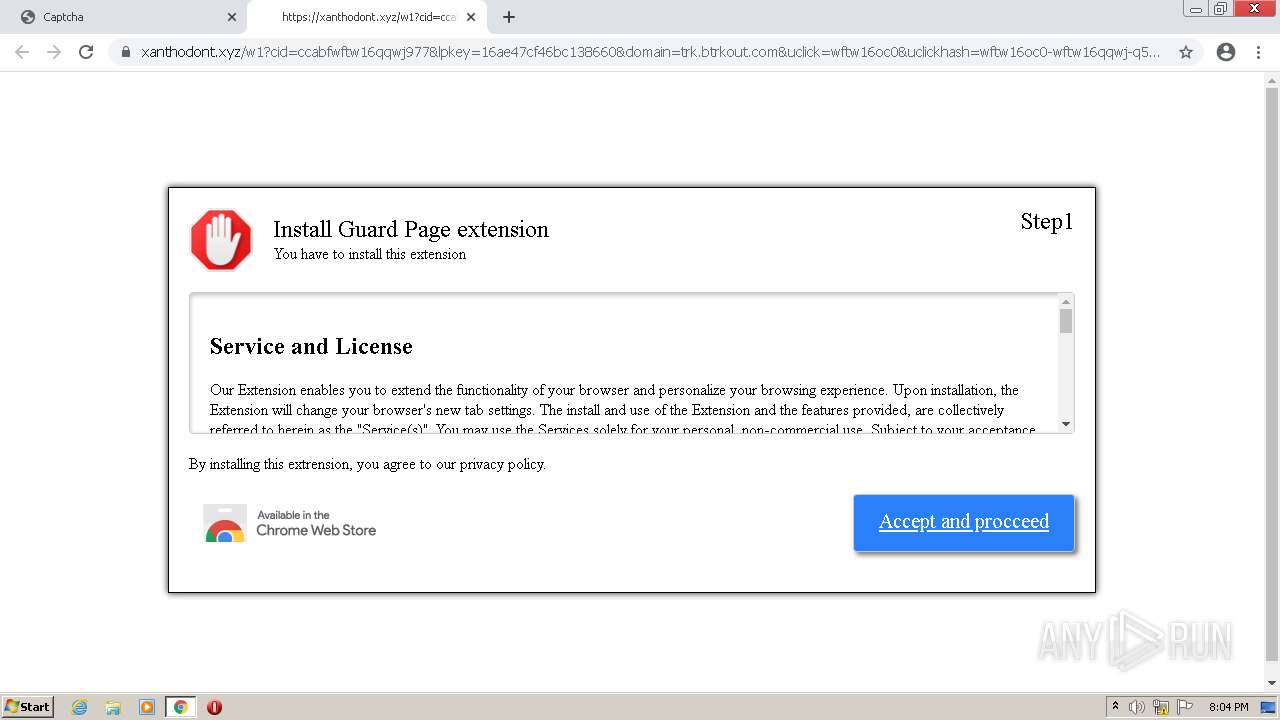Click the license box scrollbar thumb

coord(1066,321)
